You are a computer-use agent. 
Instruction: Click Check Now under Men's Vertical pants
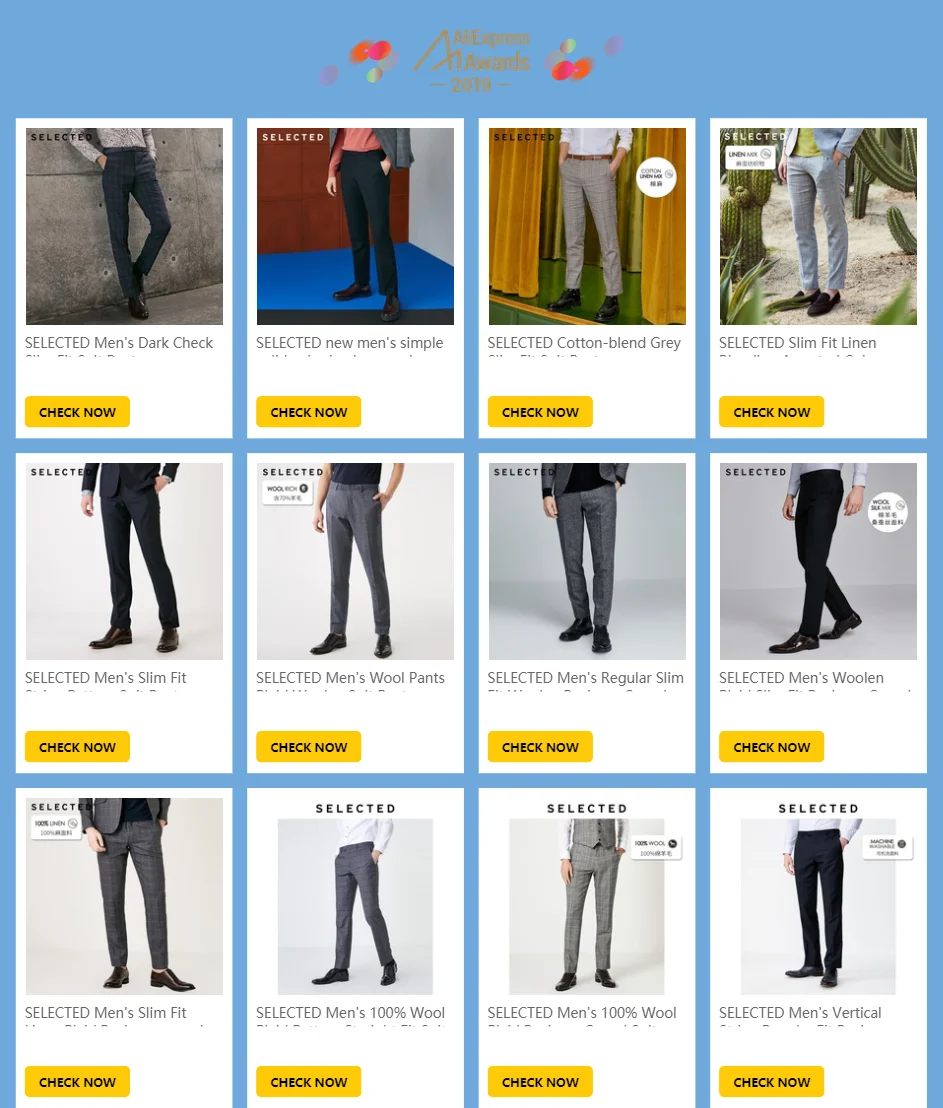[x=772, y=1082]
